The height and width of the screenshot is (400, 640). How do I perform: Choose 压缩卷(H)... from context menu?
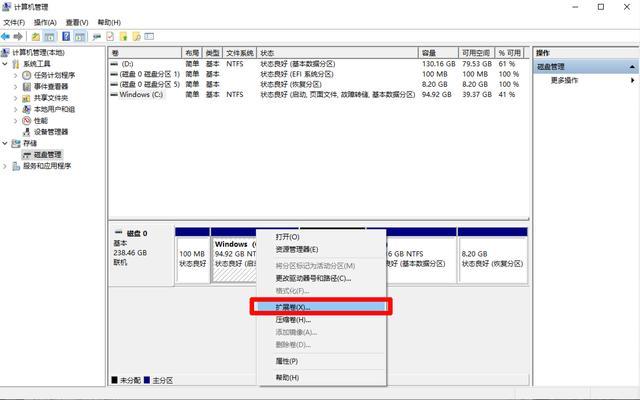[x=293, y=319]
